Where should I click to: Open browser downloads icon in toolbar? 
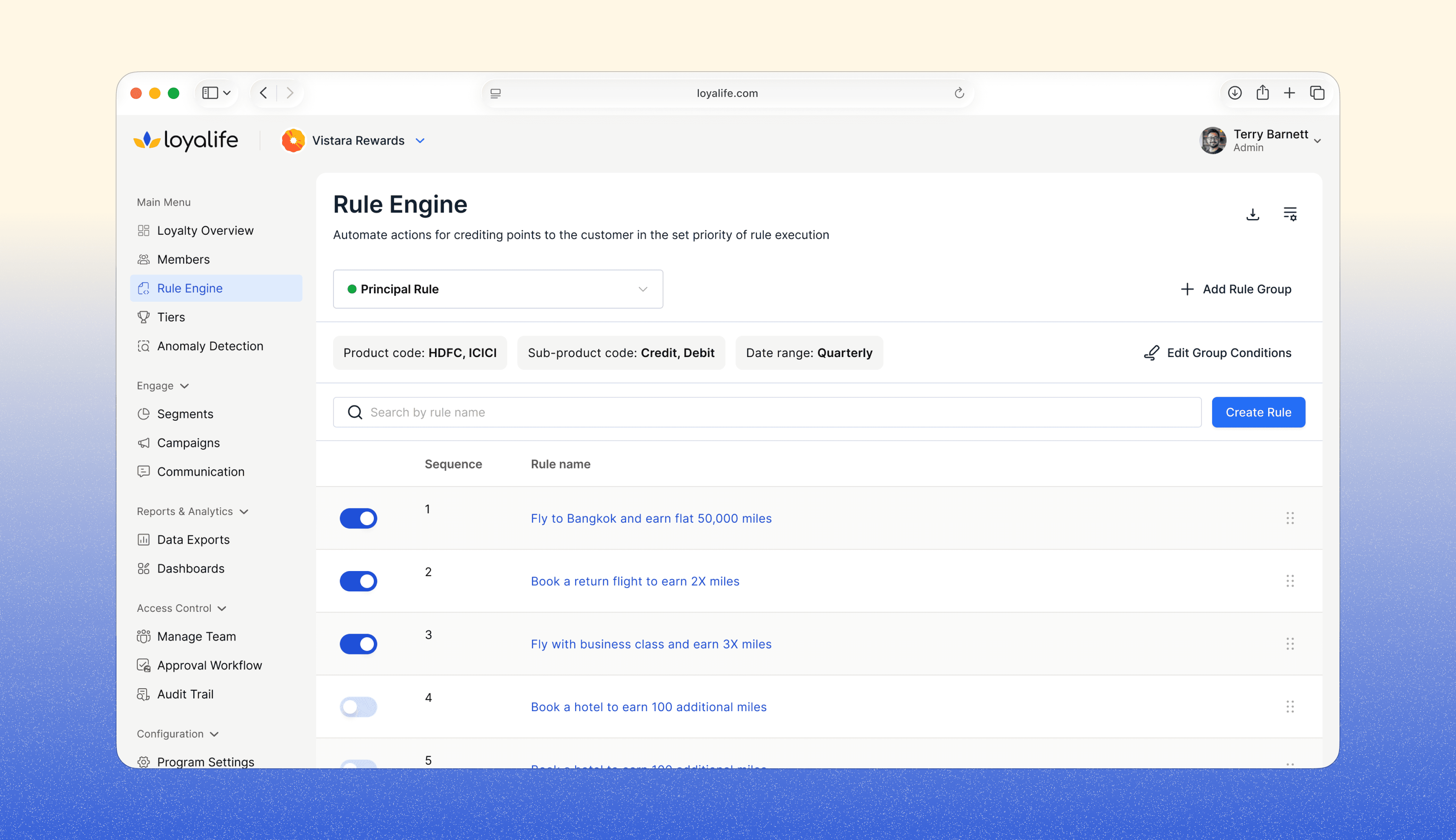[1234, 93]
